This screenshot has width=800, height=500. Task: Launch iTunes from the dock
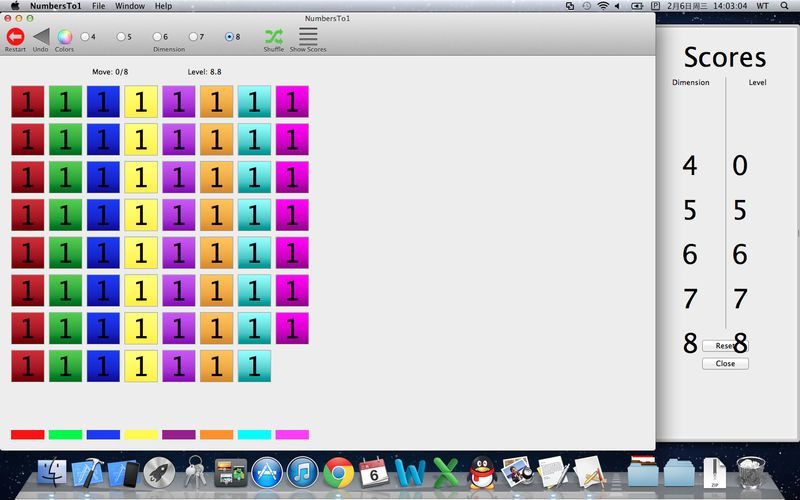coord(303,472)
